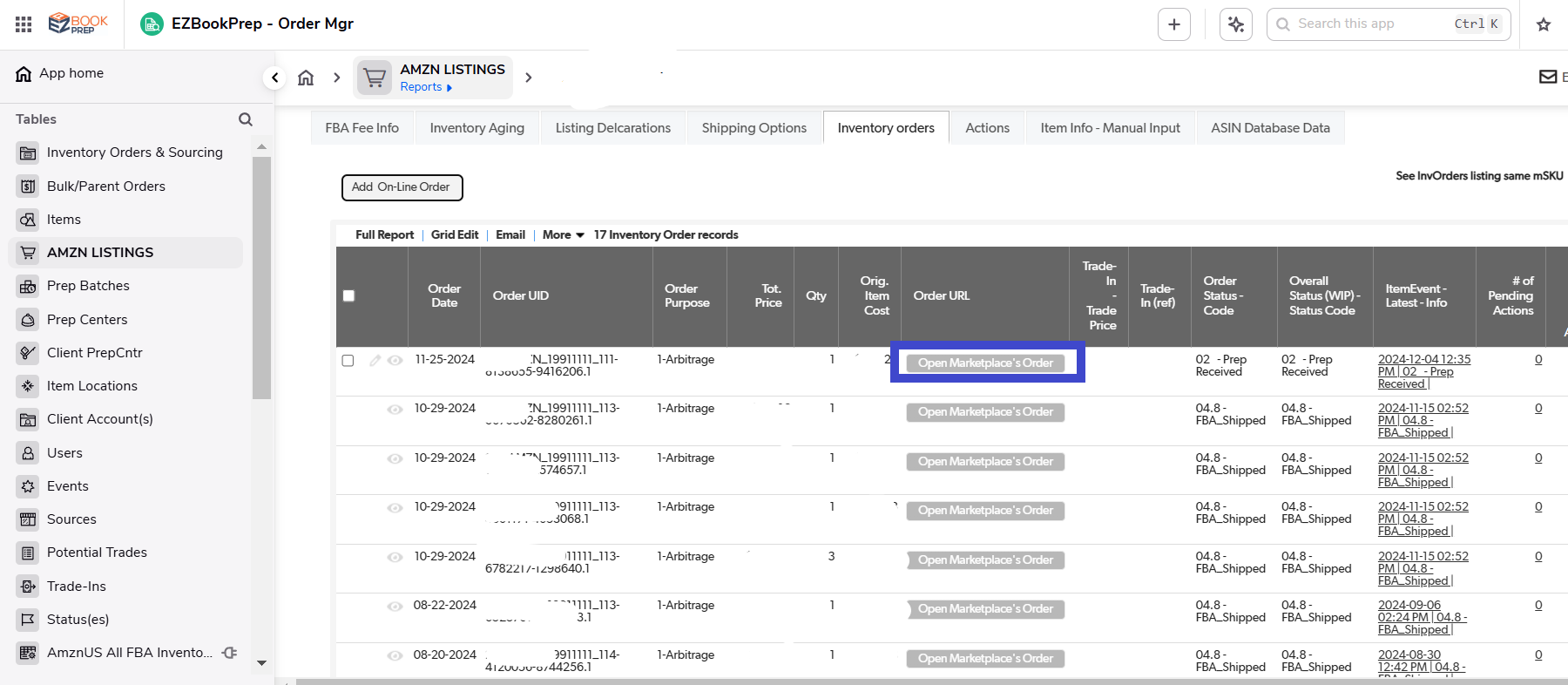
Task: Open the Full Report link
Action: [x=384, y=235]
